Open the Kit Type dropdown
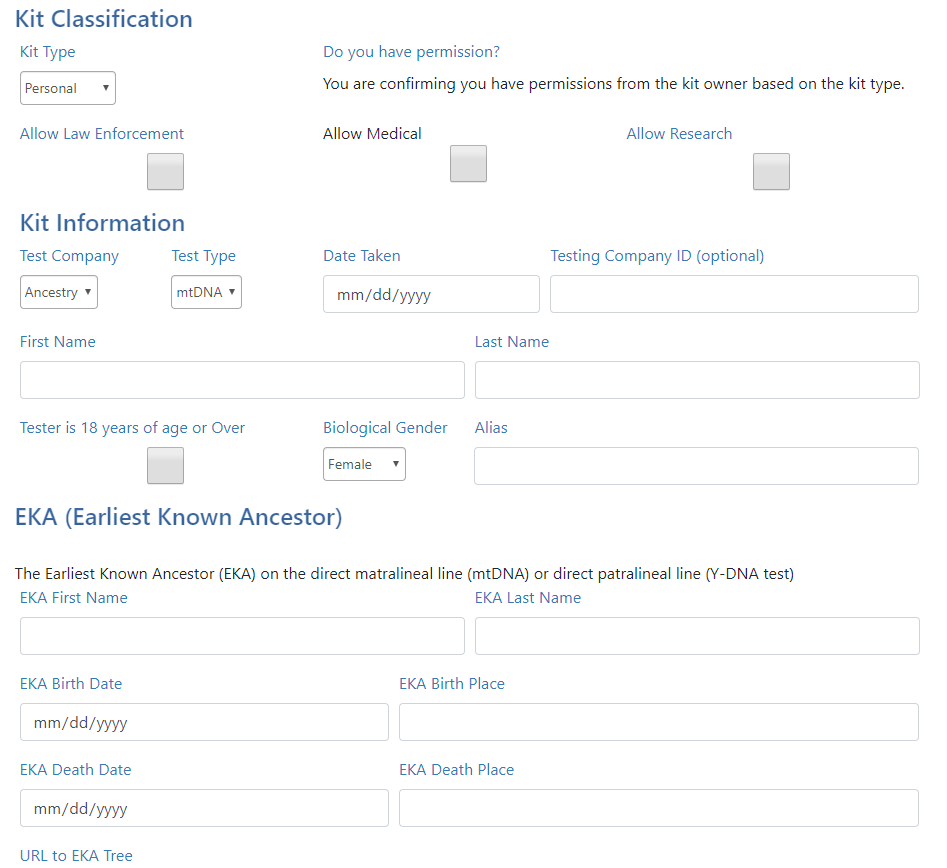 [x=68, y=88]
